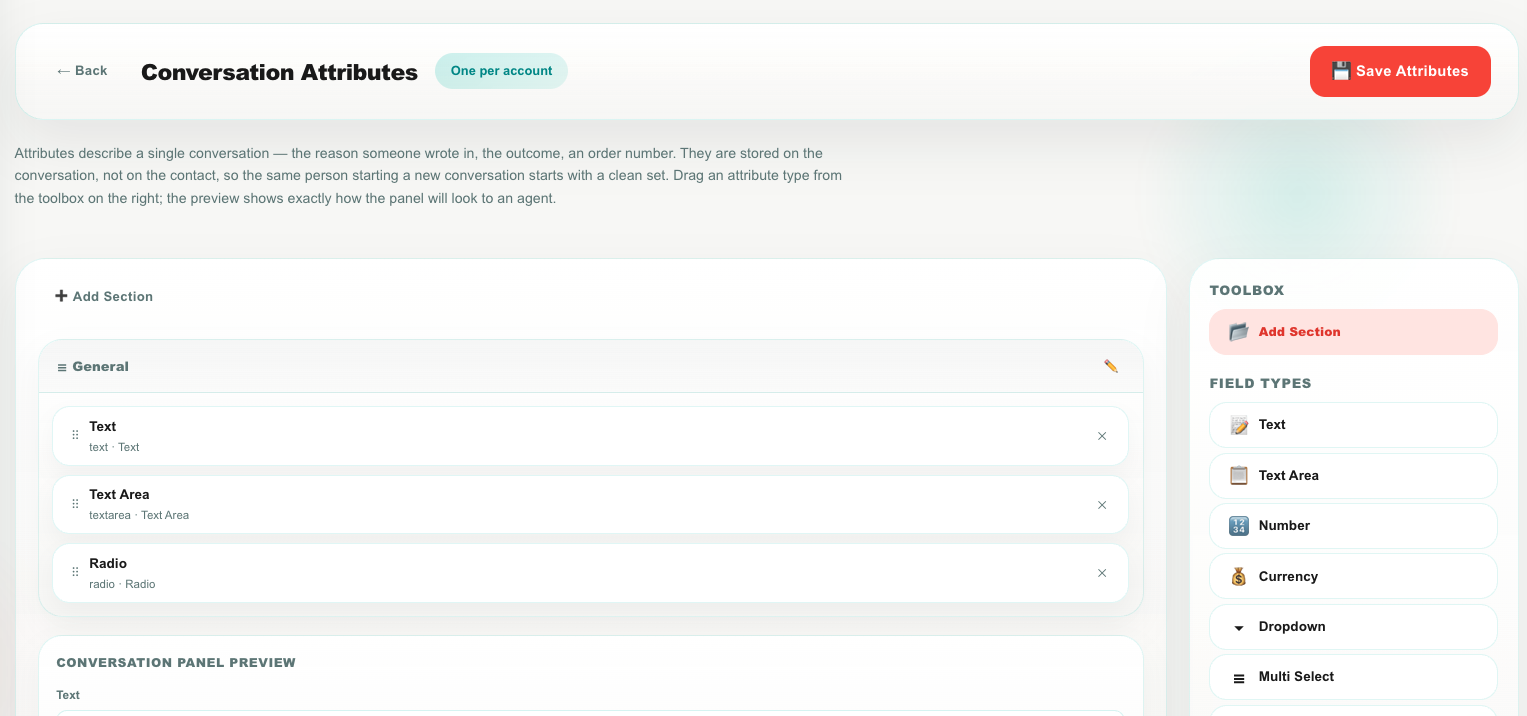The image size is (1527, 716).
Task: Grab the drag handle of the Text Area row
Action: click(75, 504)
